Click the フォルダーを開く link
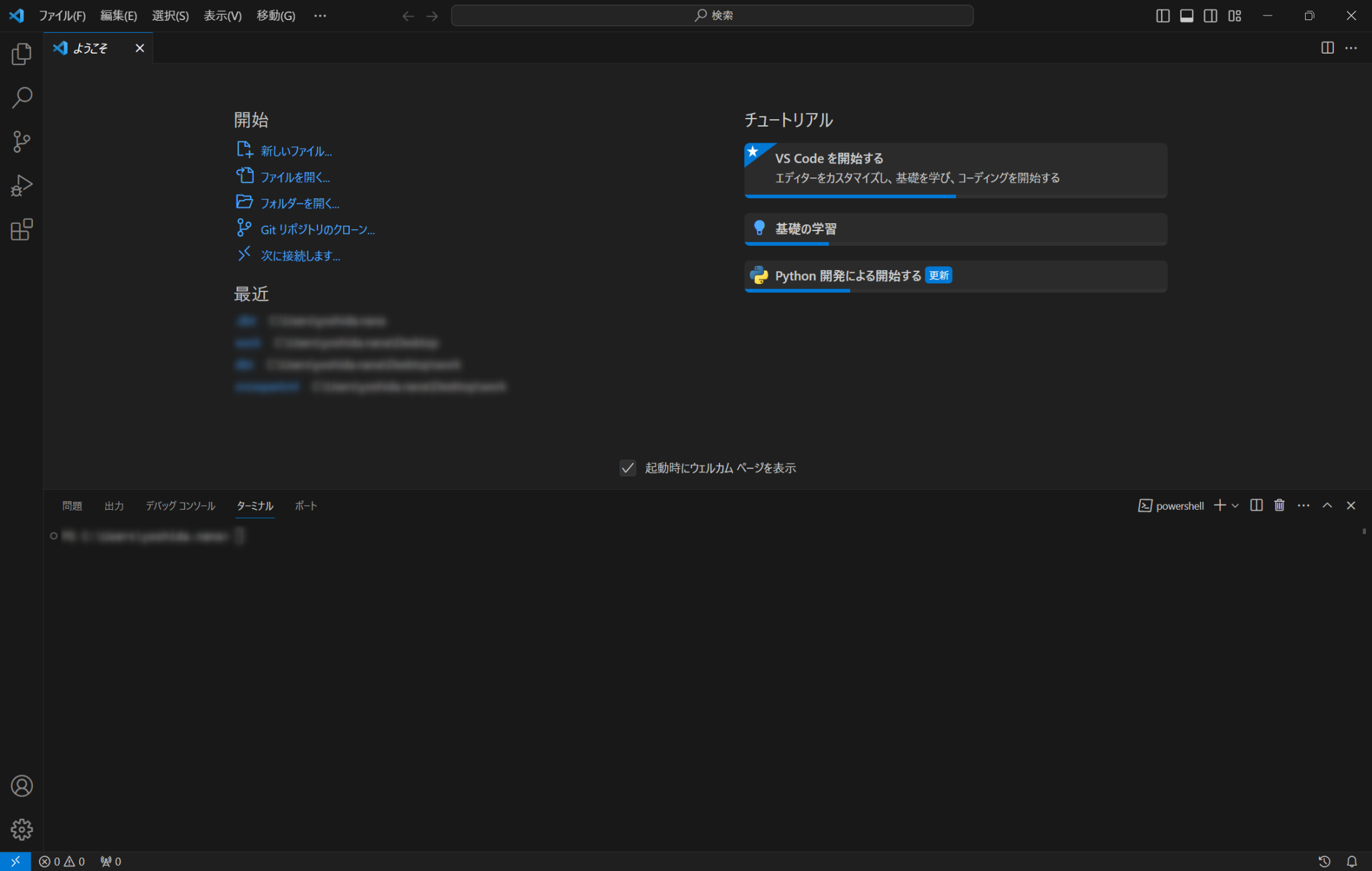Image resolution: width=1372 pixels, height=871 pixels. click(299, 202)
